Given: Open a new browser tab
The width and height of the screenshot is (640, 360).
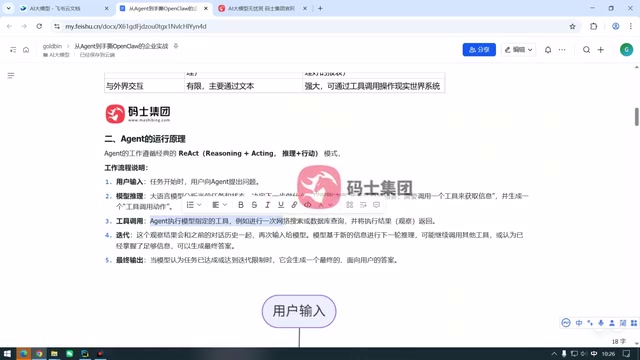Looking at the screenshot, I should (320, 9).
